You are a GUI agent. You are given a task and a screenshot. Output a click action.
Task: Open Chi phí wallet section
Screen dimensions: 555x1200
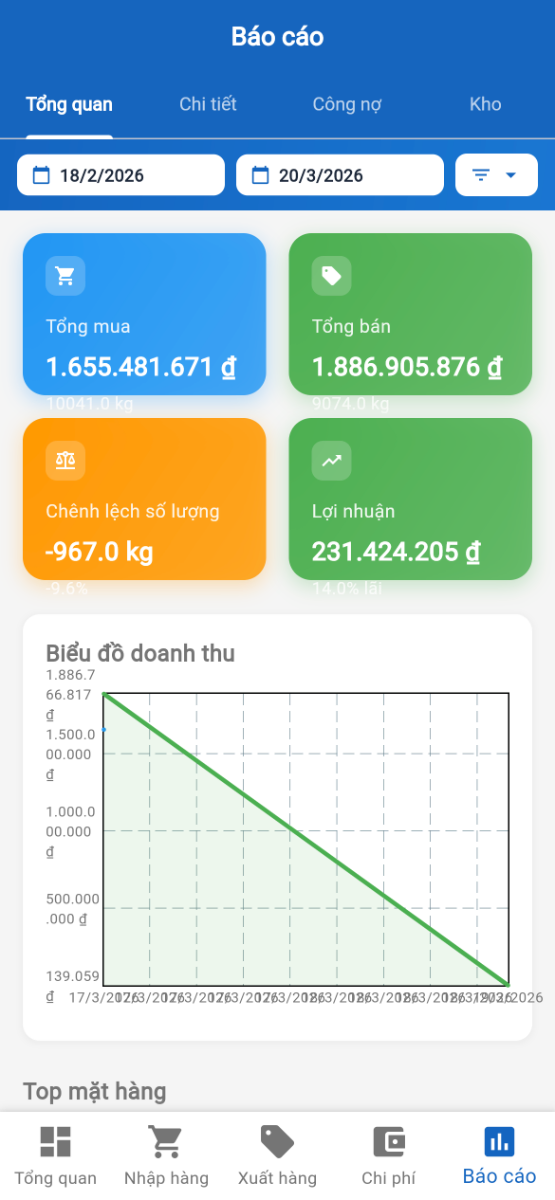click(x=388, y=1156)
